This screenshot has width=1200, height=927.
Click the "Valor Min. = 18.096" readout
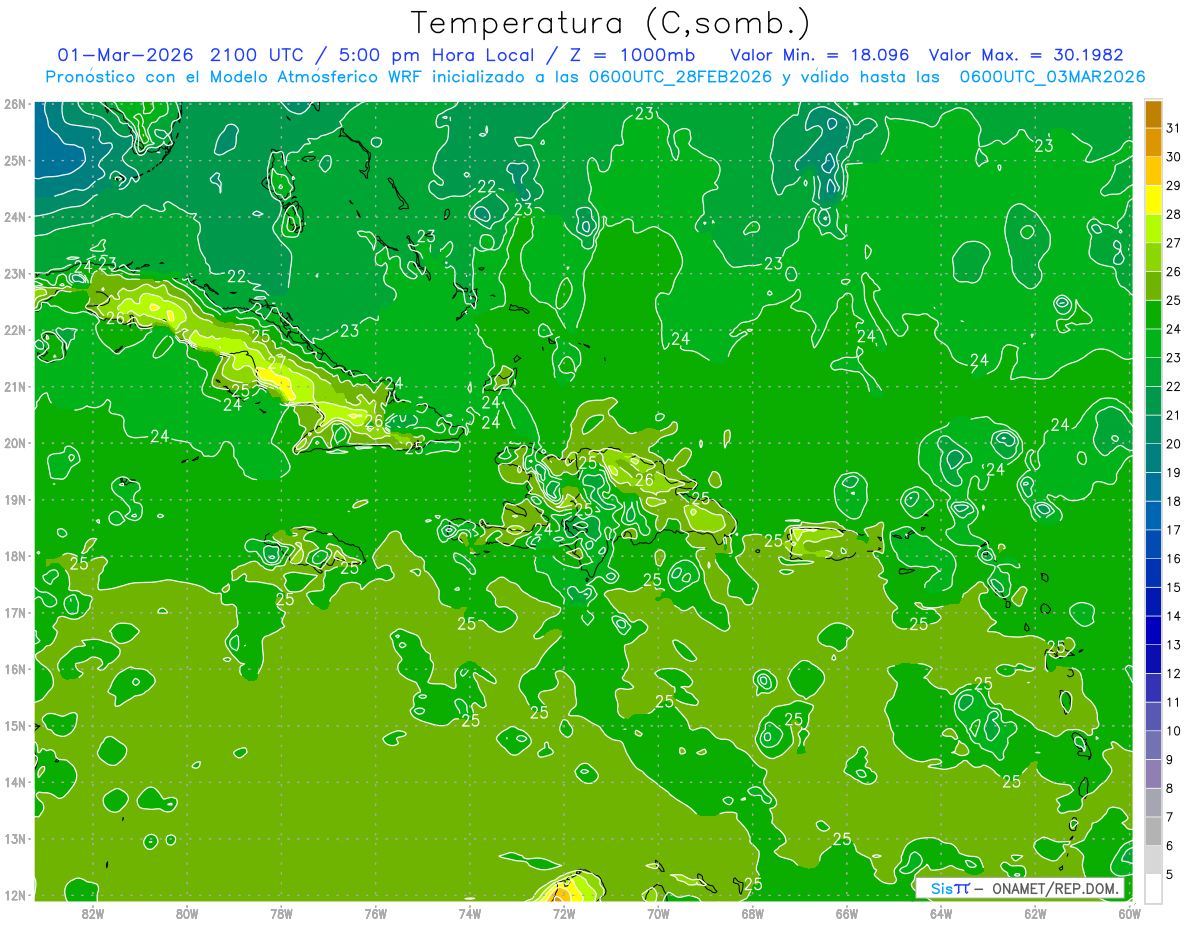pyautogui.click(x=820, y=55)
